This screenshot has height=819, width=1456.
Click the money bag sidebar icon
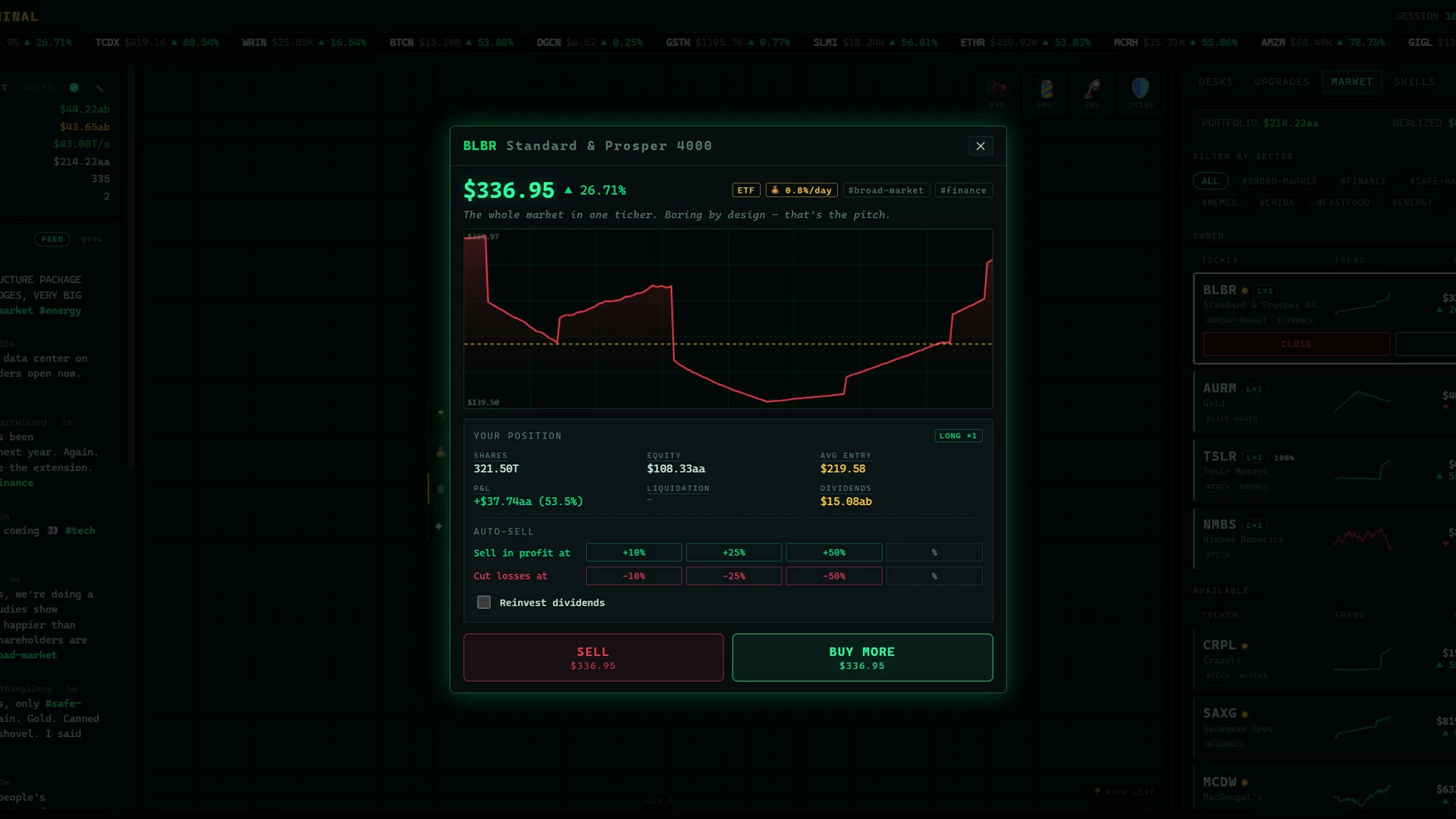(441, 452)
